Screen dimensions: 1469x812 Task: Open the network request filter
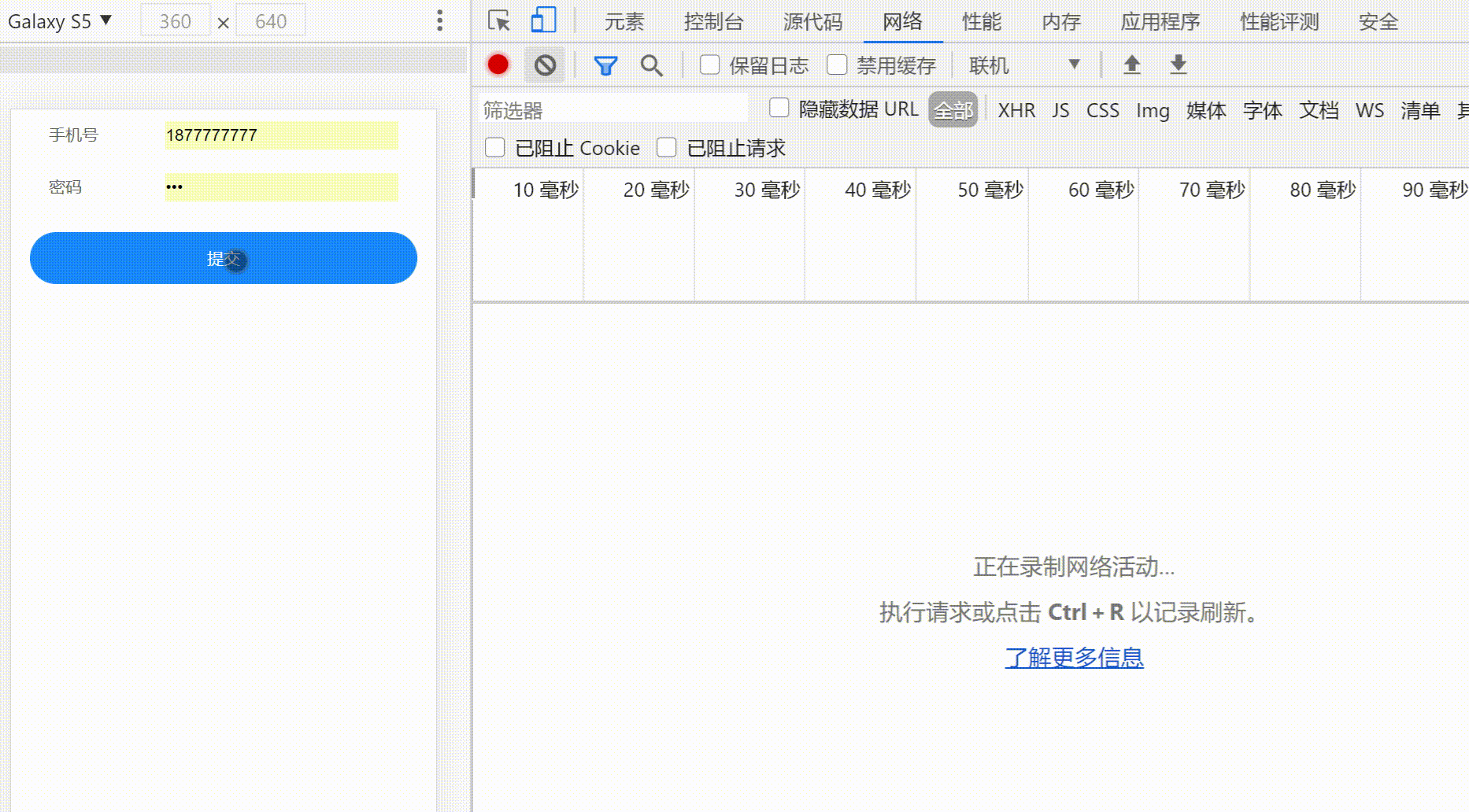(x=605, y=65)
